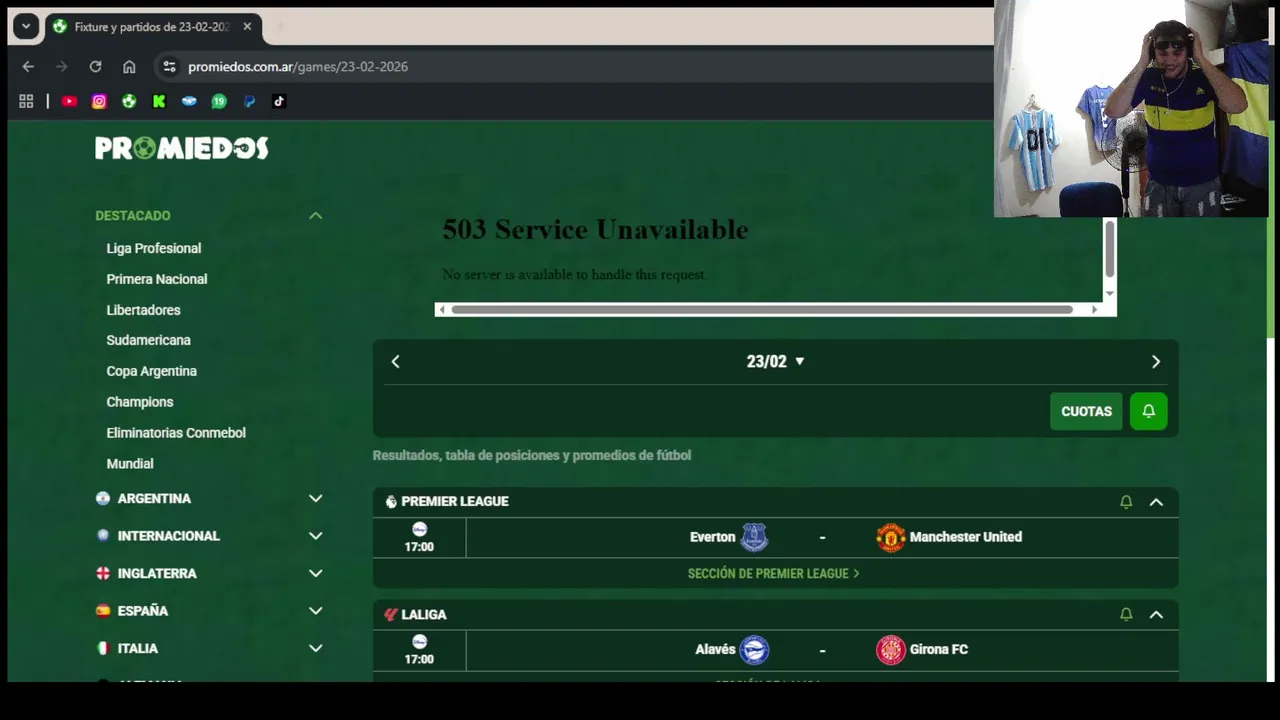Open Primera Nacional in sidebar

tap(157, 279)
